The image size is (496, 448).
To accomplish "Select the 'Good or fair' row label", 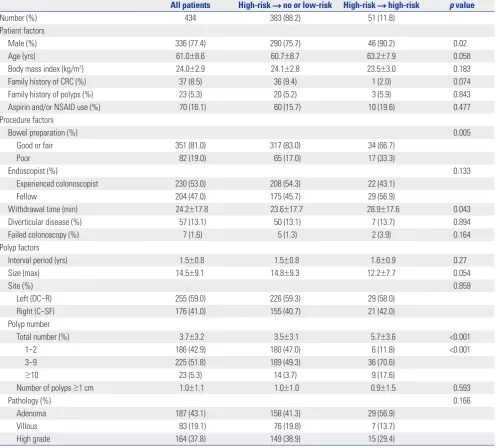I will [x=35, y=145].
